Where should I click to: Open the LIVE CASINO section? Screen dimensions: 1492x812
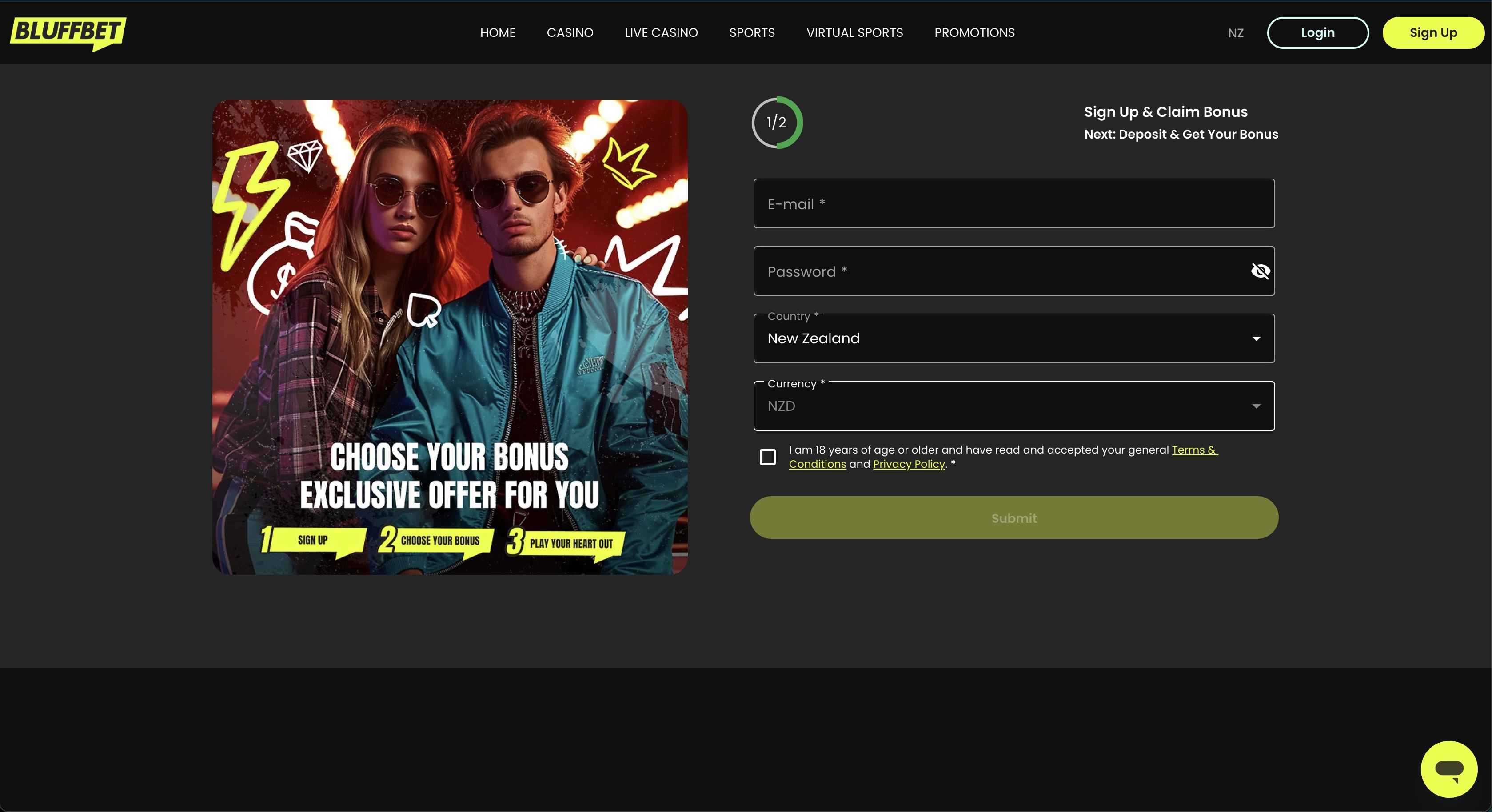coord(661,32)
